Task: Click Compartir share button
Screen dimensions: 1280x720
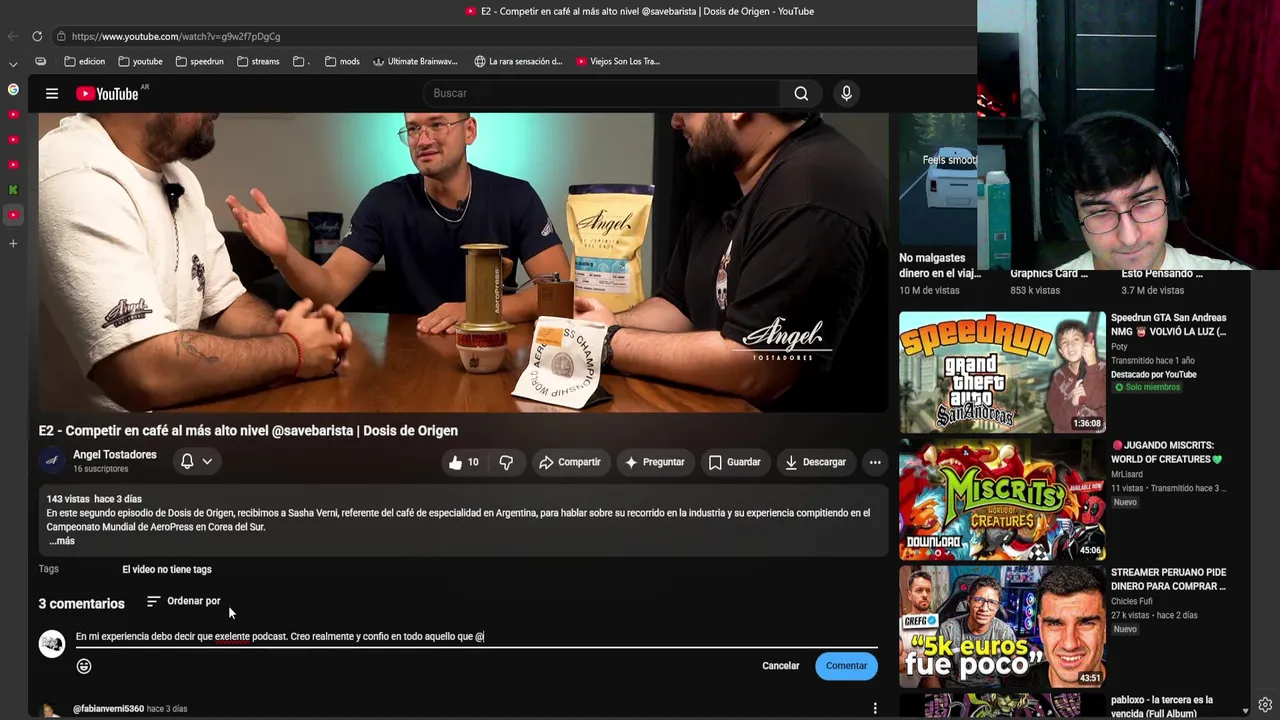Action: 569,462
